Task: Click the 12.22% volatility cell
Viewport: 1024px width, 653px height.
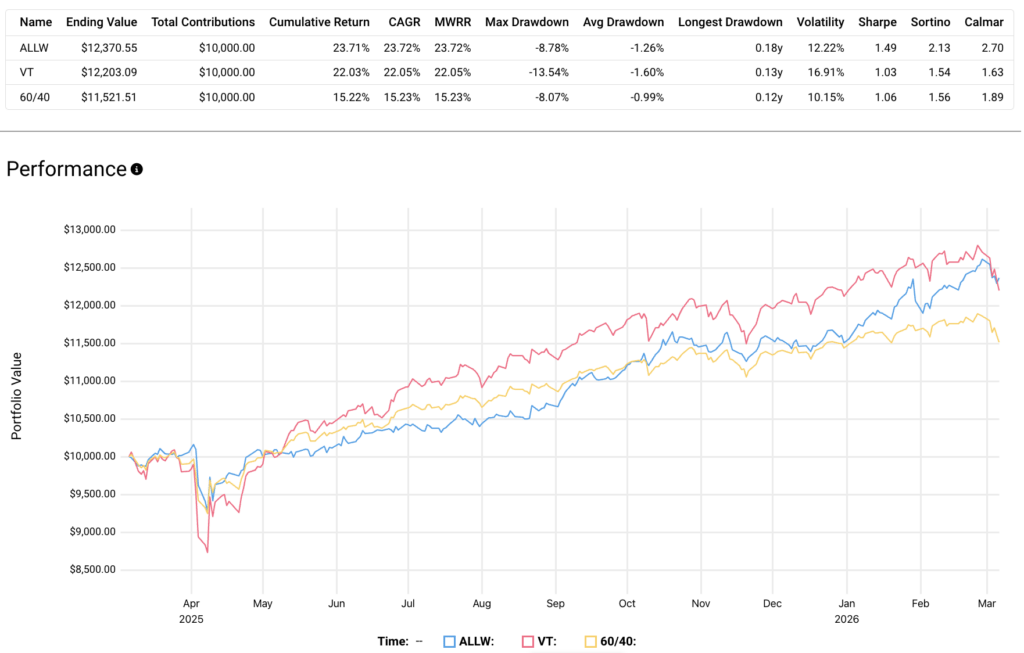Action: [x=826, y=48]
